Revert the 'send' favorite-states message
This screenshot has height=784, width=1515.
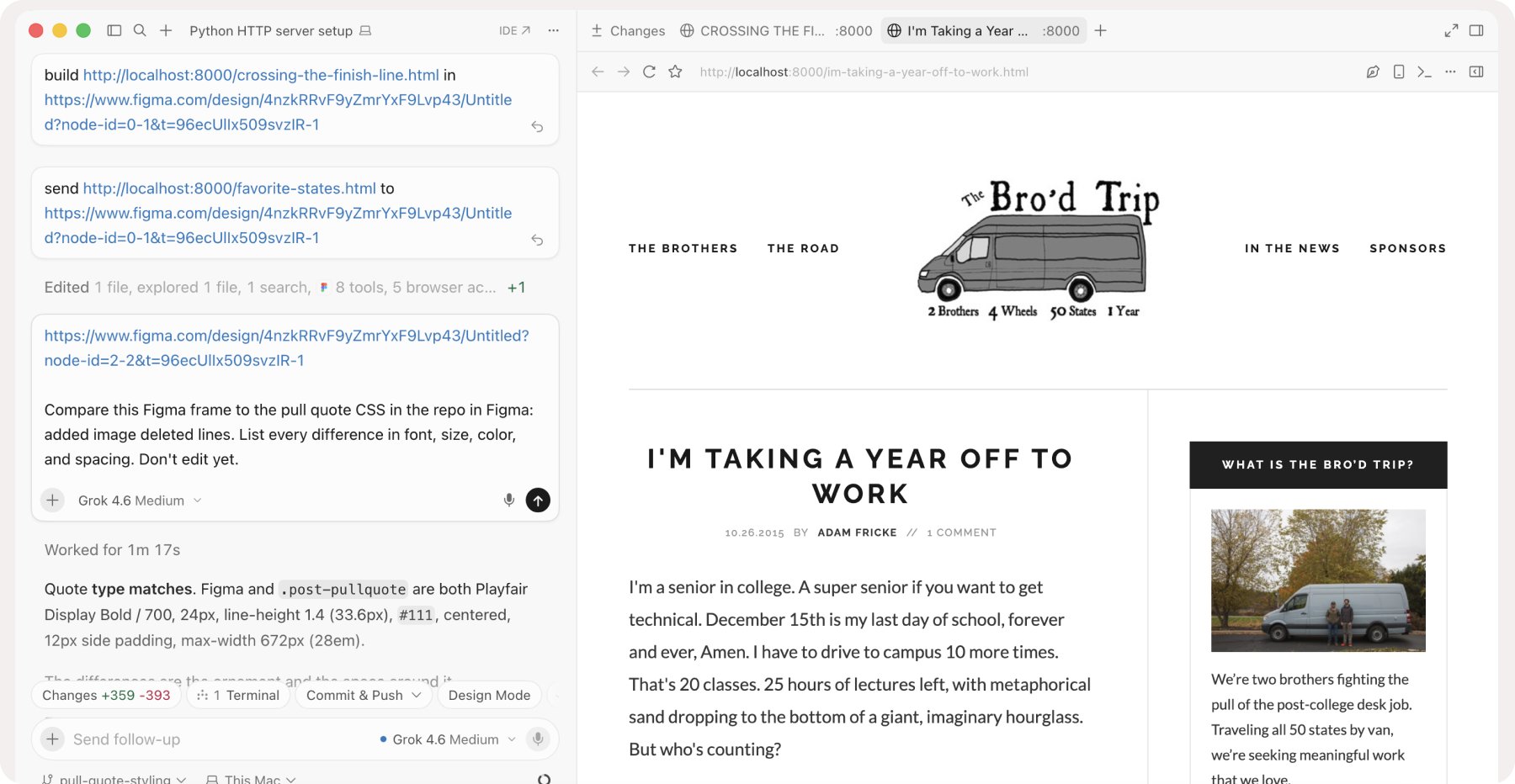coord(537,241)
